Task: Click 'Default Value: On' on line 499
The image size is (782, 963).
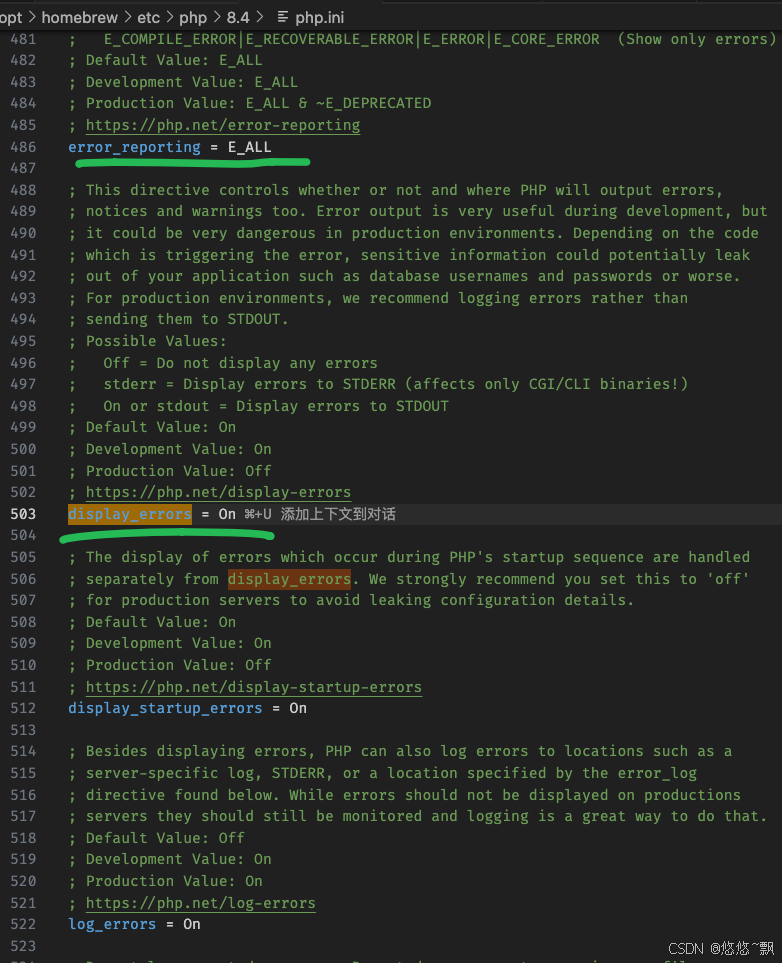Action: click(161, 427)
